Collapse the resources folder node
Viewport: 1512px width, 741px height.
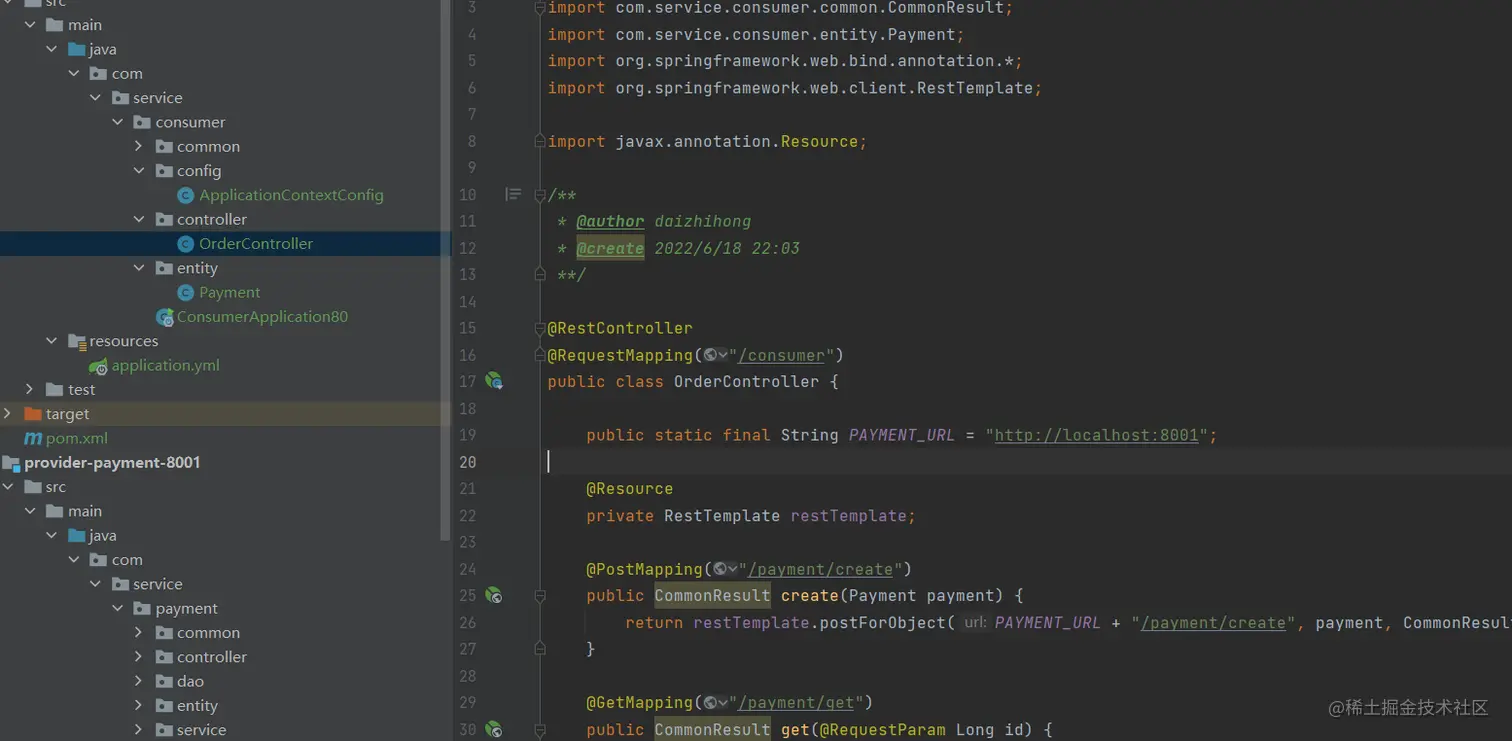pyautogui.click(x=52, y=341)
